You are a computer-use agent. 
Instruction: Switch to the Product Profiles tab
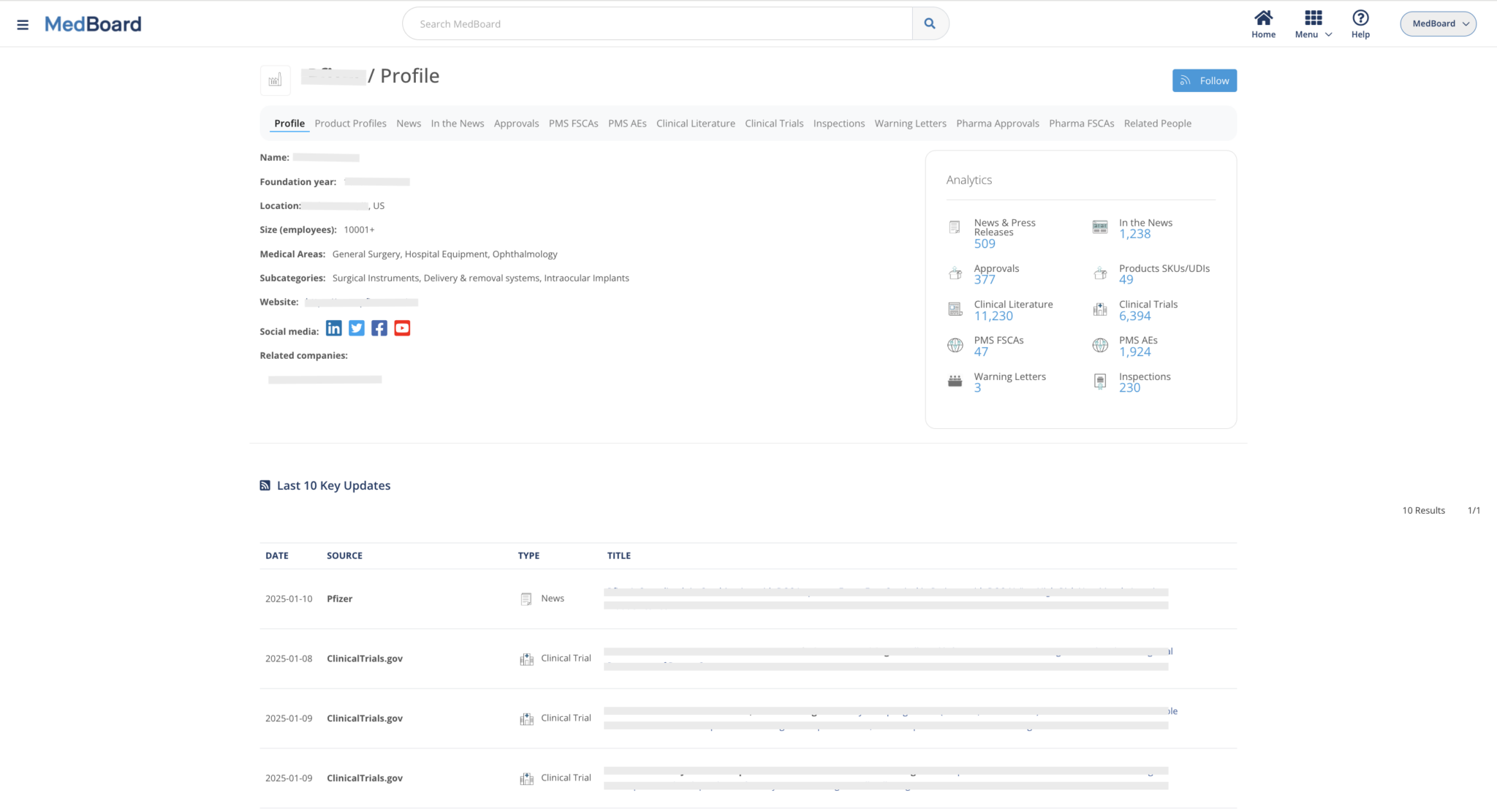pyautogui.click(x=350, y=123)
